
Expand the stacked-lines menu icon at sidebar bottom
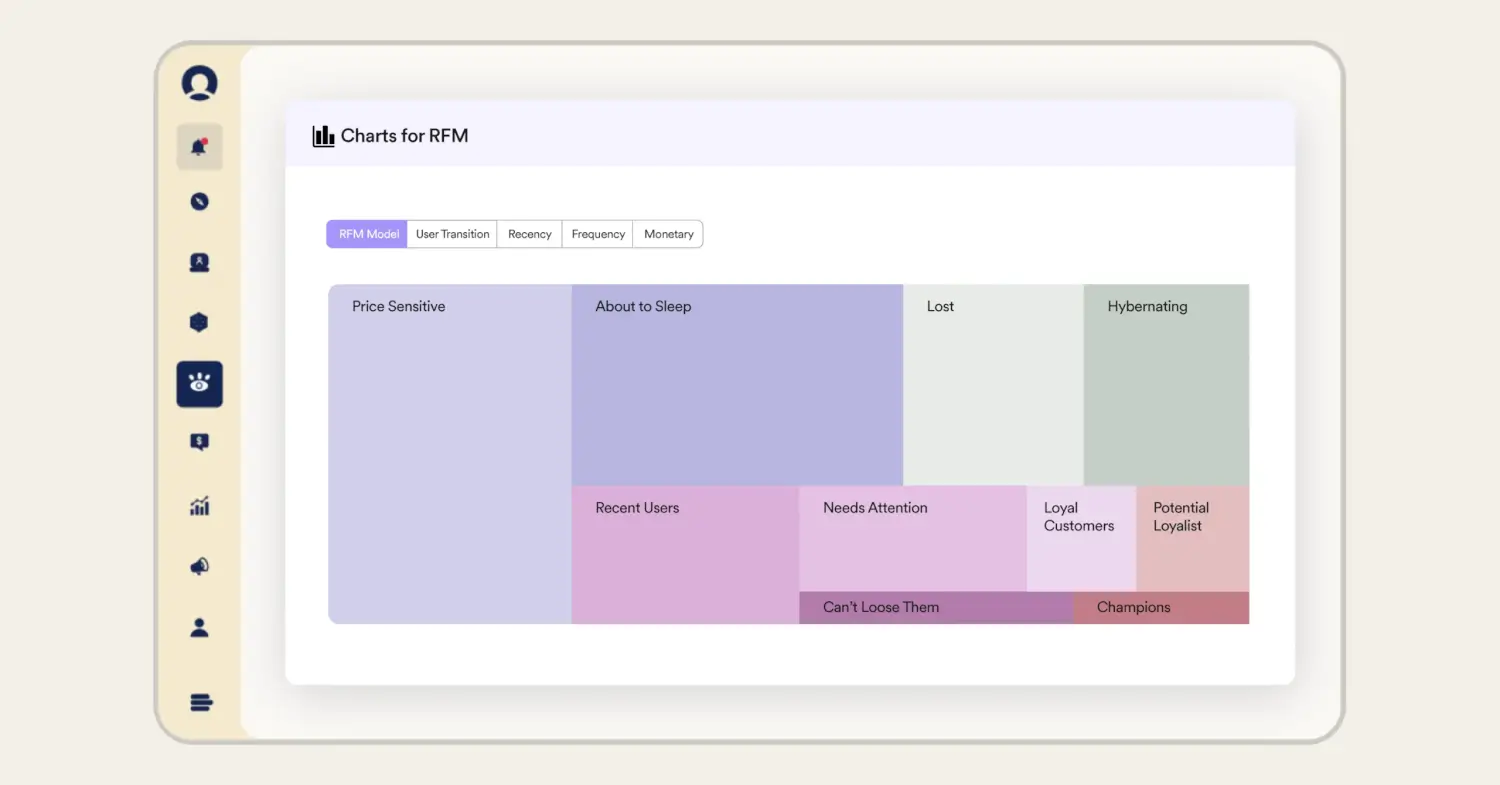[x=201, y=703]
